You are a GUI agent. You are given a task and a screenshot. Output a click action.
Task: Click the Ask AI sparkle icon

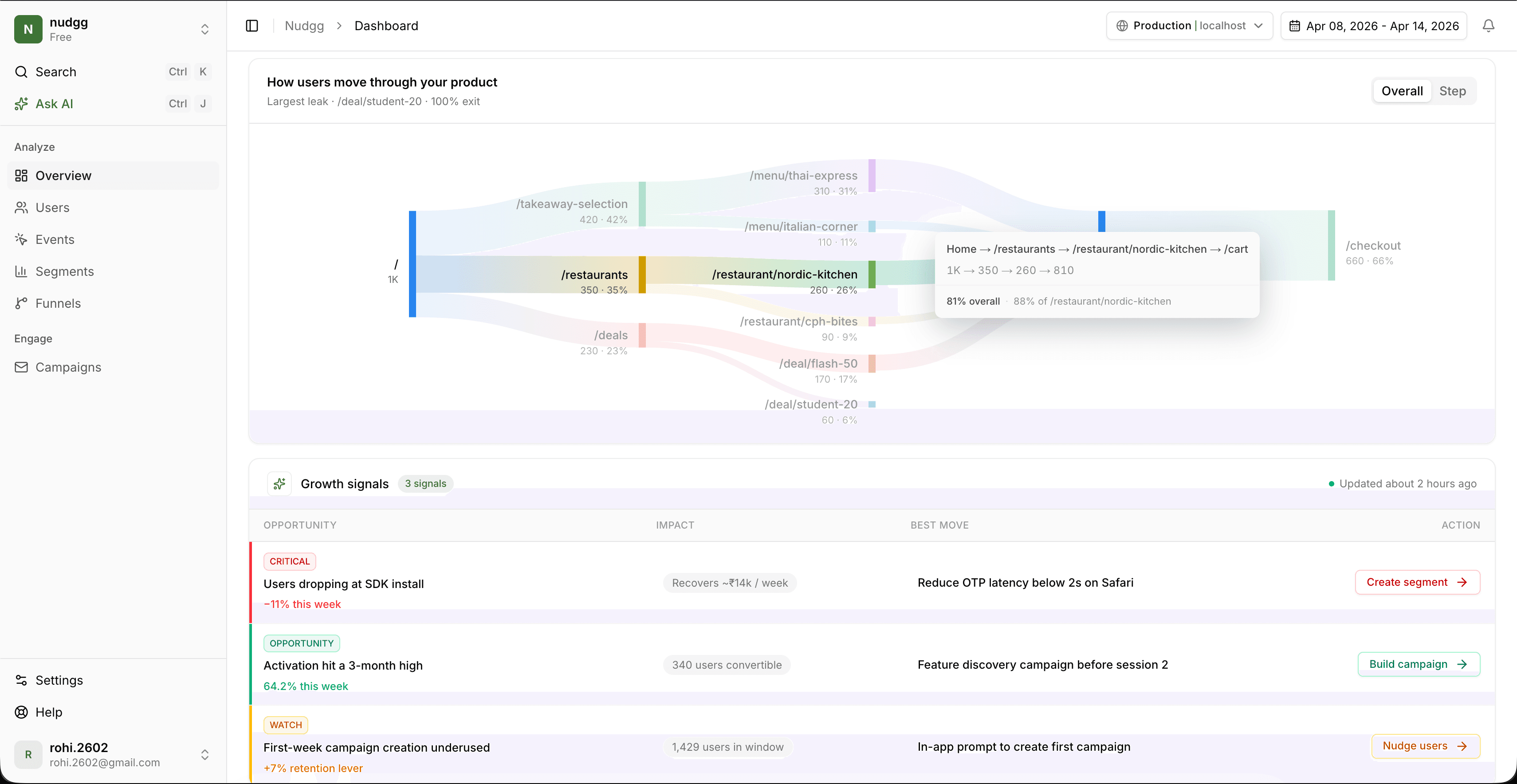click(21, 104)
